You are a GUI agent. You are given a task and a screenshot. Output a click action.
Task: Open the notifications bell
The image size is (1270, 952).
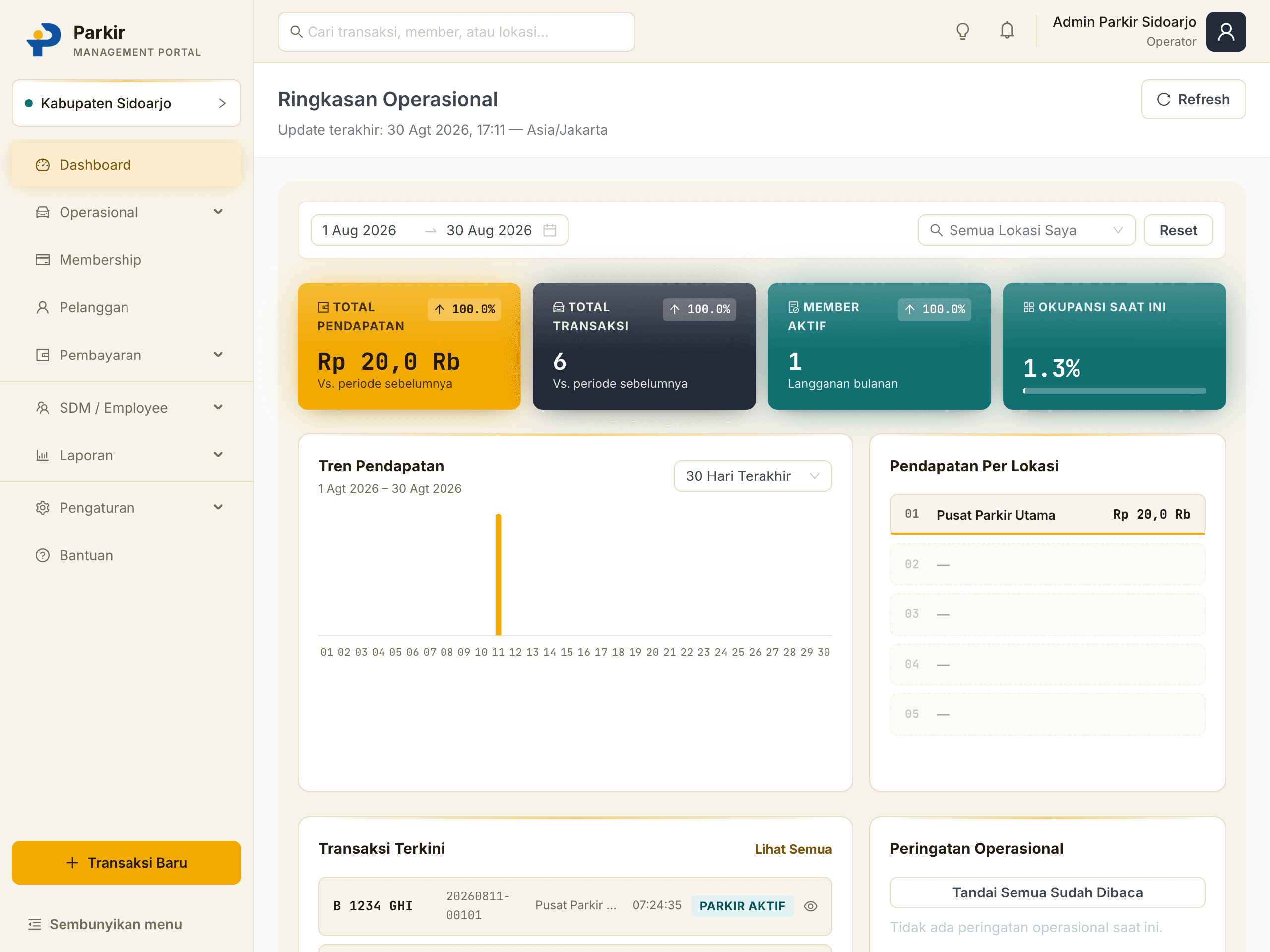[1007, 30]
